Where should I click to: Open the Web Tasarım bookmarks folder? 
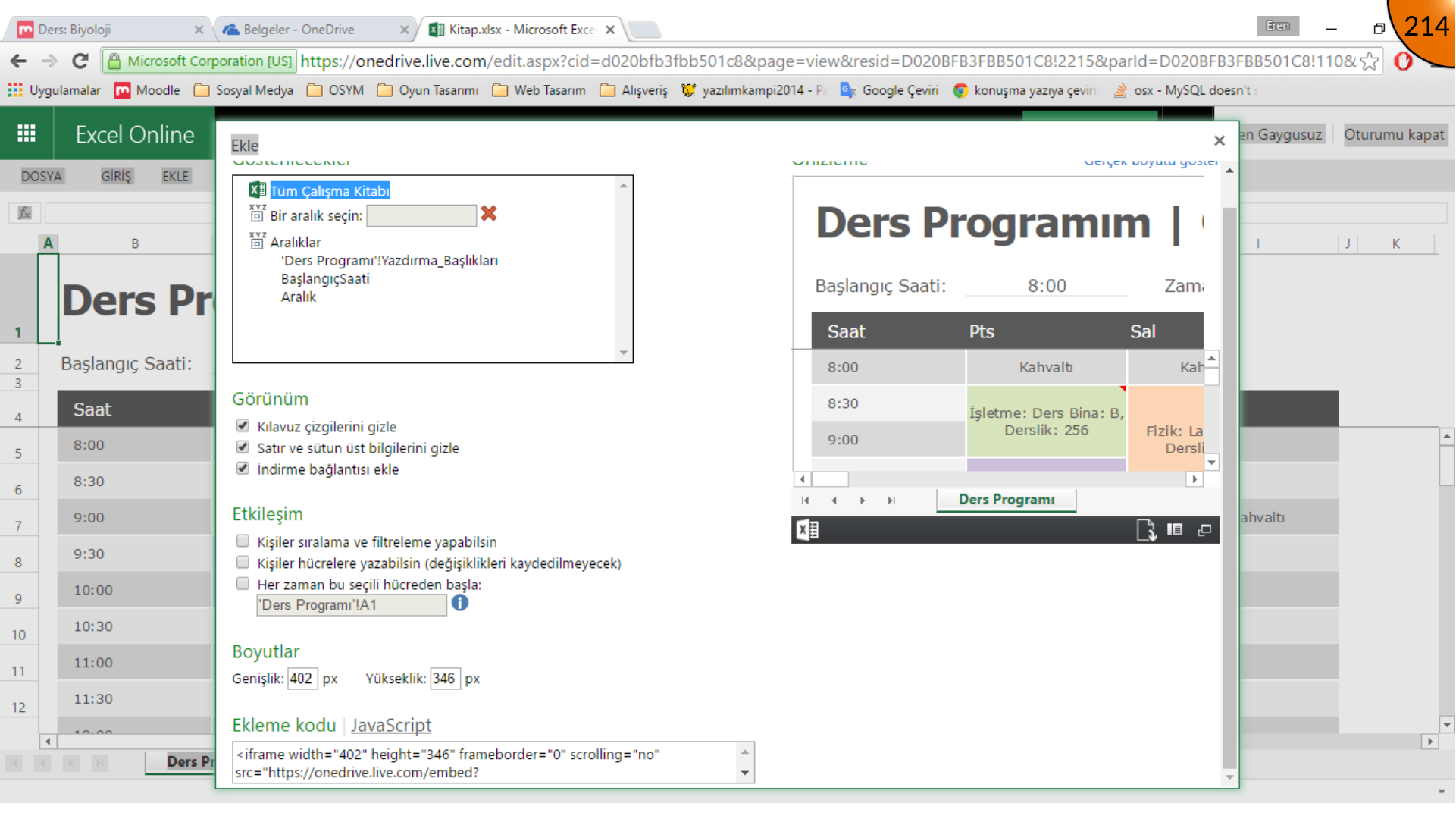[540, 90]
